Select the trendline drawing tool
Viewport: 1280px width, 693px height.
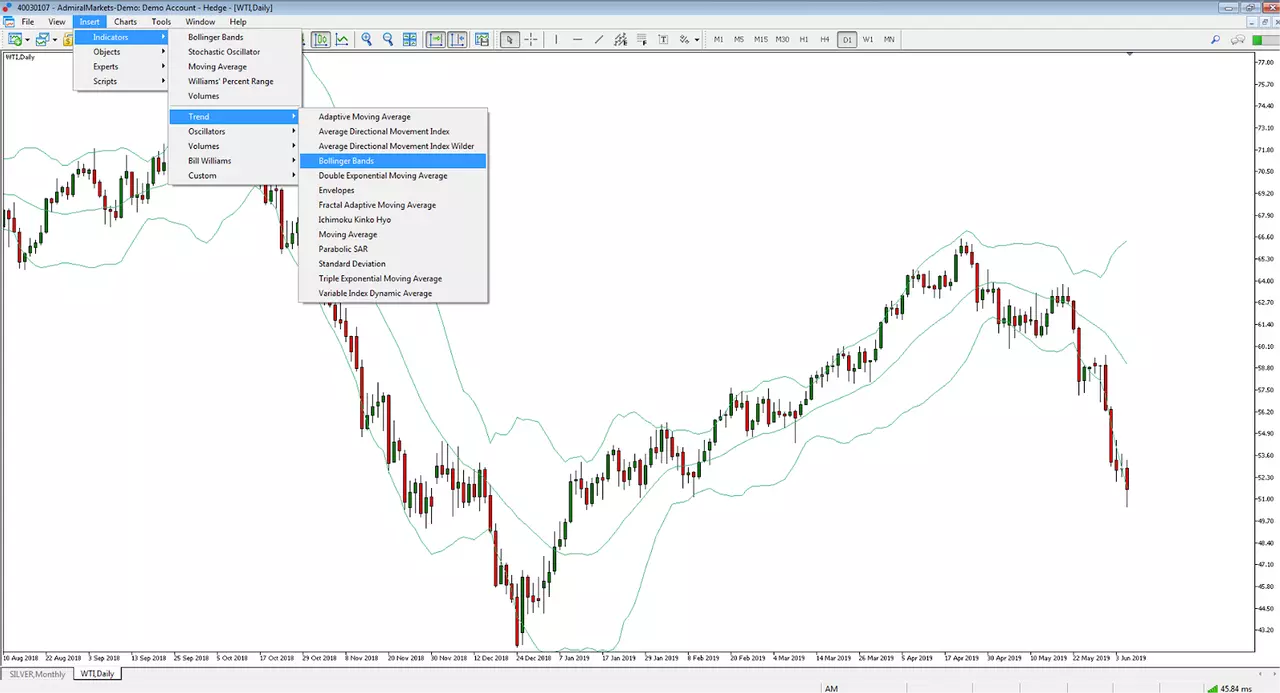tap(599, 39)
